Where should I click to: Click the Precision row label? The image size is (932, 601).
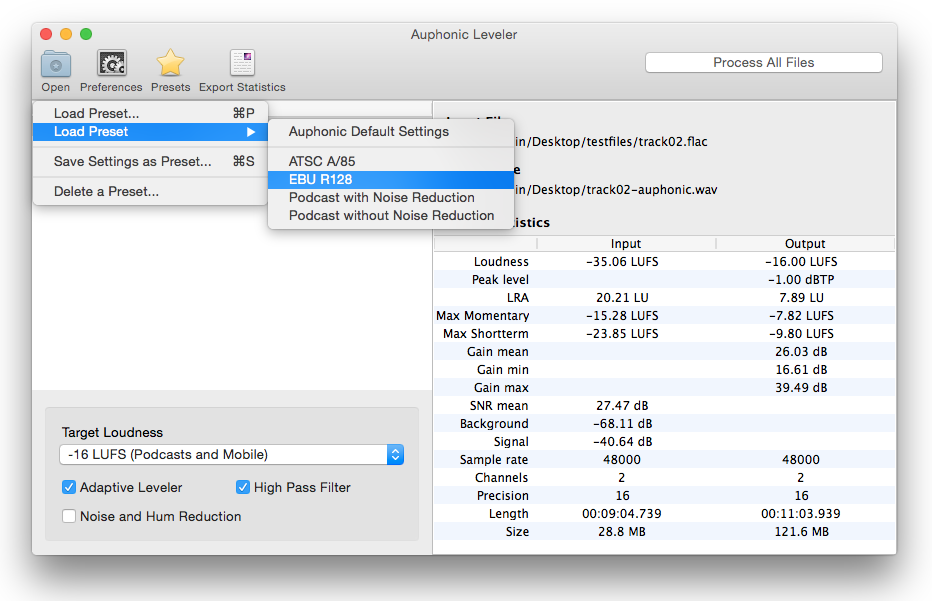click(x=502, y=496)
